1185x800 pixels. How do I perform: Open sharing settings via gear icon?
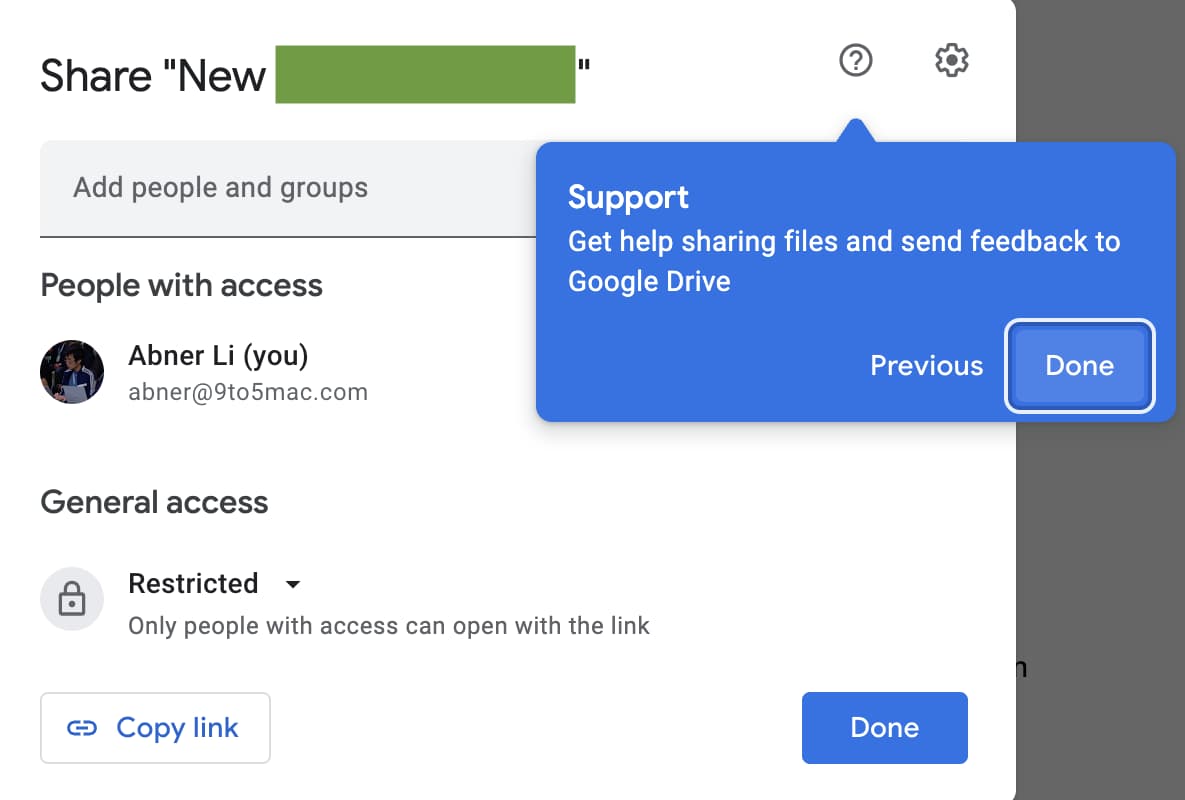coord(951,61)
